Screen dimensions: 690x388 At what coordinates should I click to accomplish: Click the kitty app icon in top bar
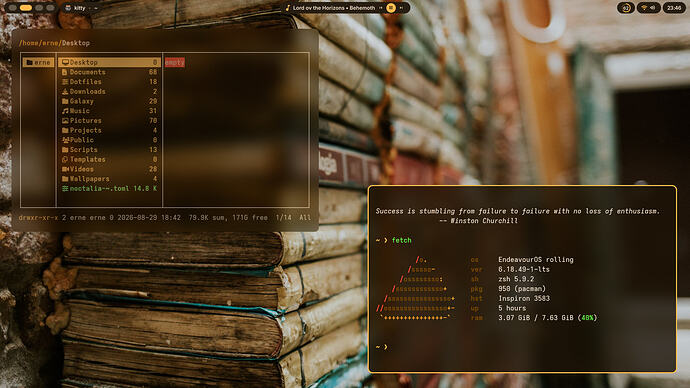68,8
